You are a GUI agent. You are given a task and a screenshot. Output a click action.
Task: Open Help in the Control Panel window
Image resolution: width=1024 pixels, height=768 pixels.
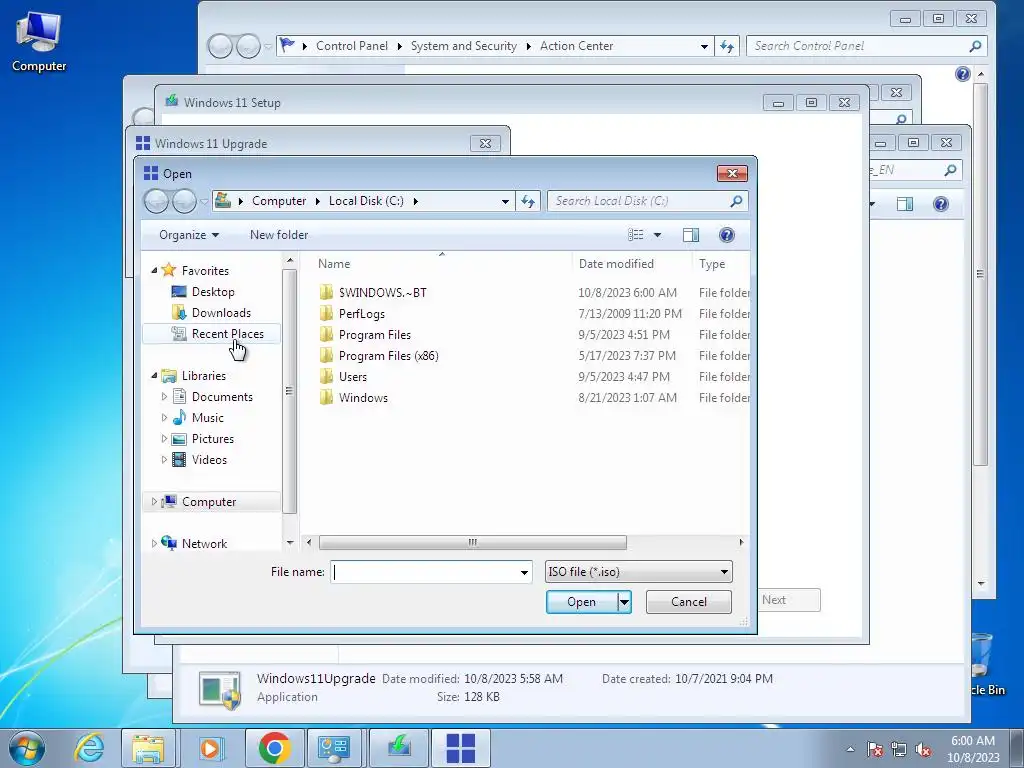coord(962,74)
